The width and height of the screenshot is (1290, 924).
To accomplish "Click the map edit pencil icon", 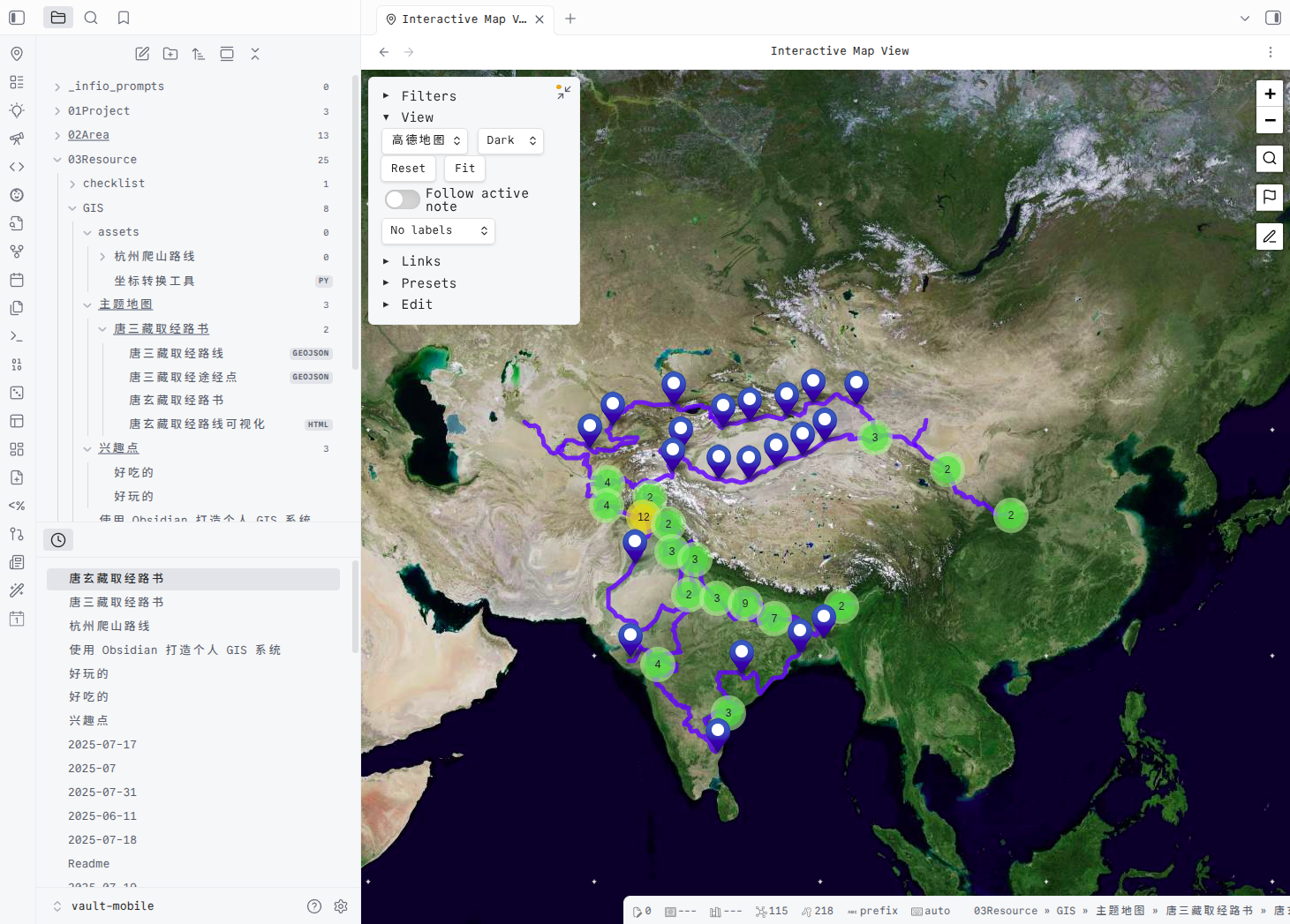I will 1269,237.
